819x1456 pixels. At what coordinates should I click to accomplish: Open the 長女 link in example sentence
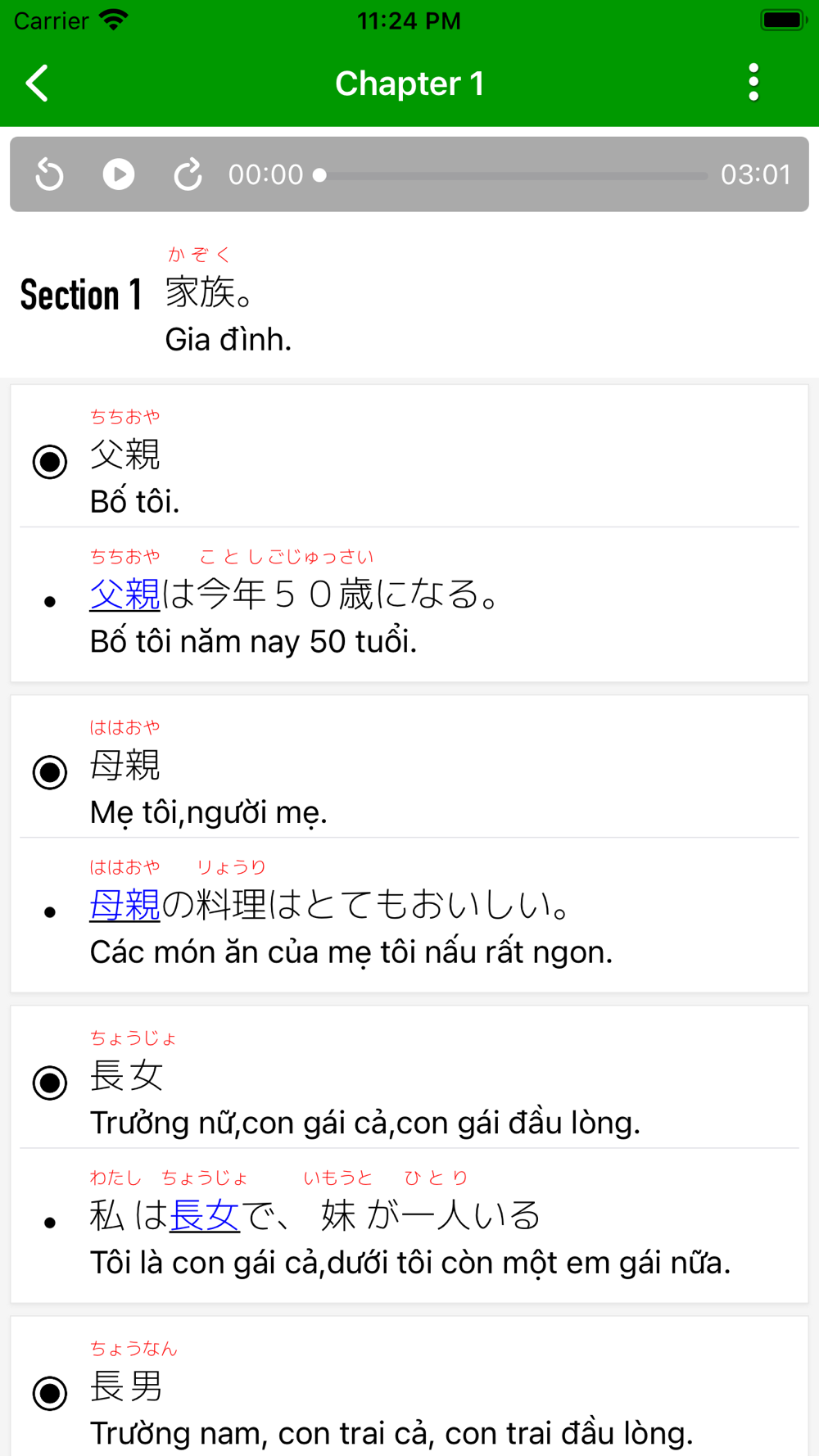tap(204, 1215)
